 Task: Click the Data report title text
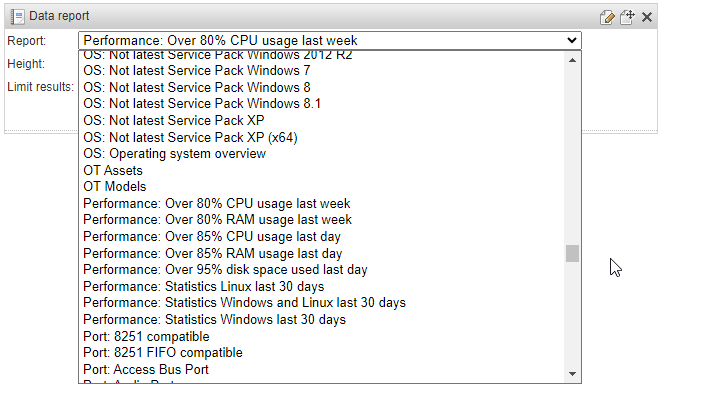click(59, 16)
